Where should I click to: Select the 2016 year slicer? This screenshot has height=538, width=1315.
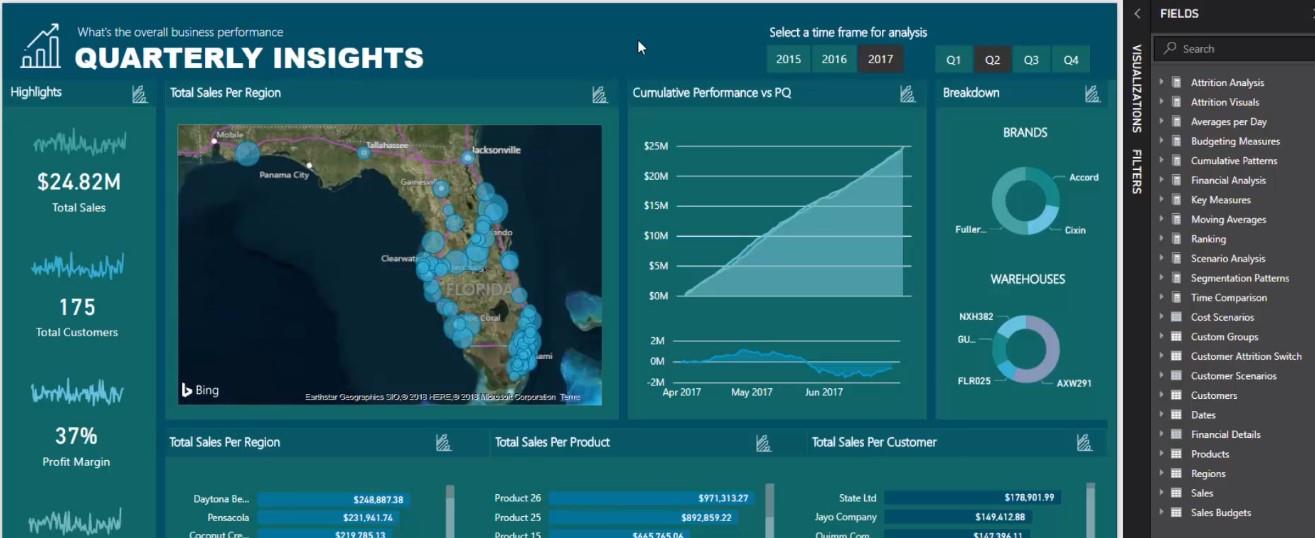tap(834, 59)
